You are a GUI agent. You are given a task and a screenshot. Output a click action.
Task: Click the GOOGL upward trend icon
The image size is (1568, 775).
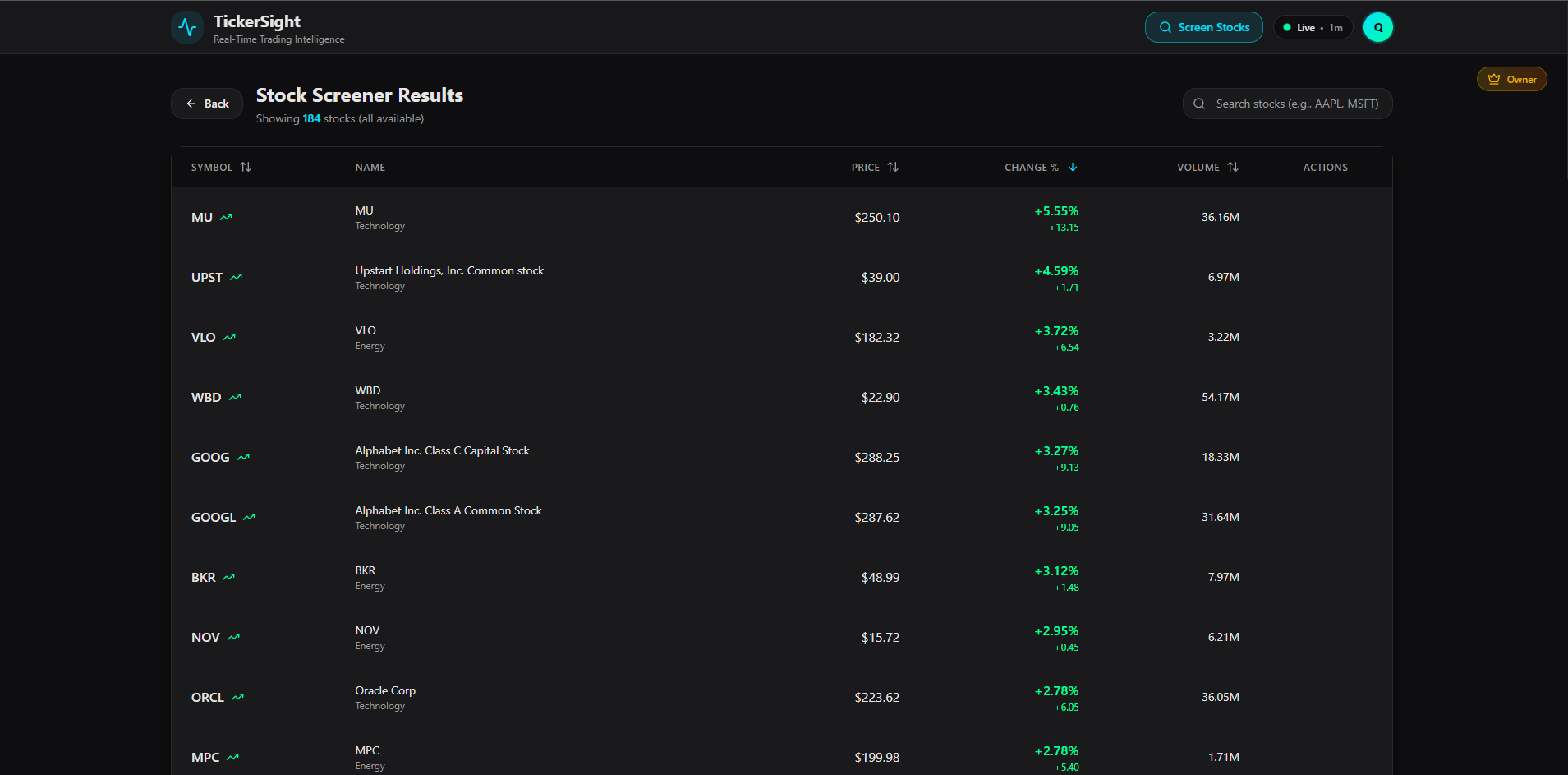250,517
